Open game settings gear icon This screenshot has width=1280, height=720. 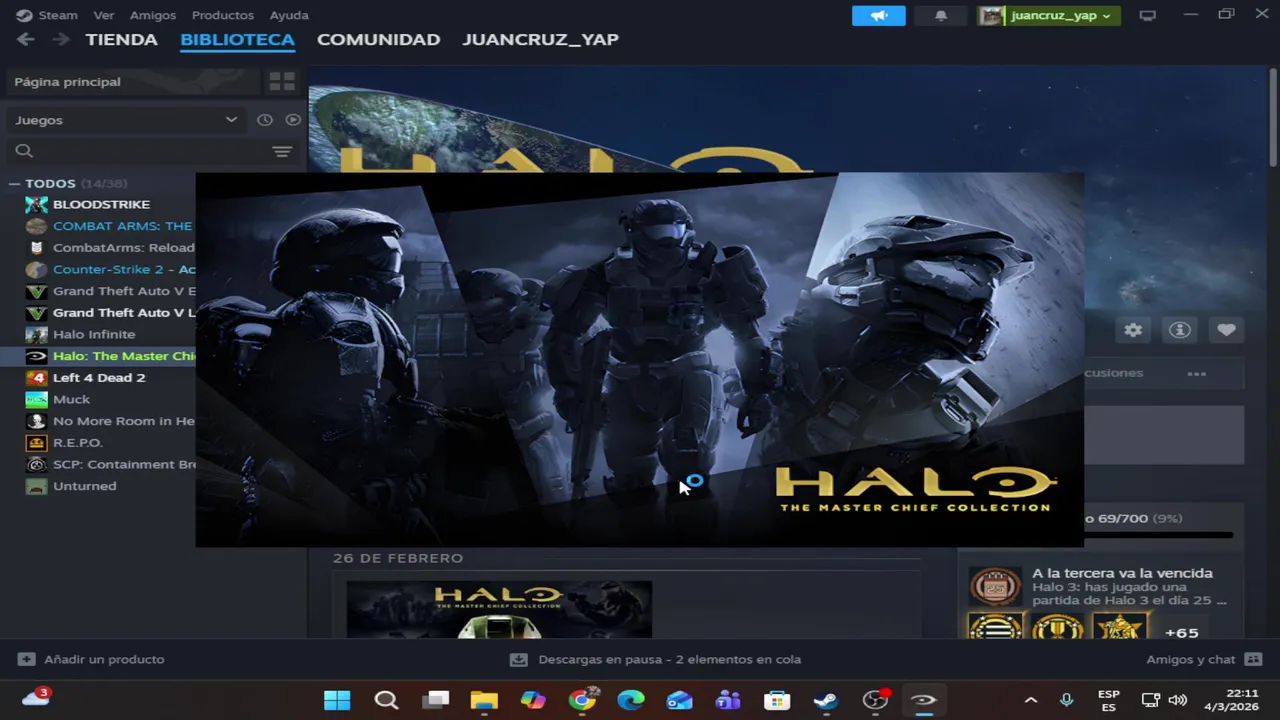click(x=1133, y=330)
